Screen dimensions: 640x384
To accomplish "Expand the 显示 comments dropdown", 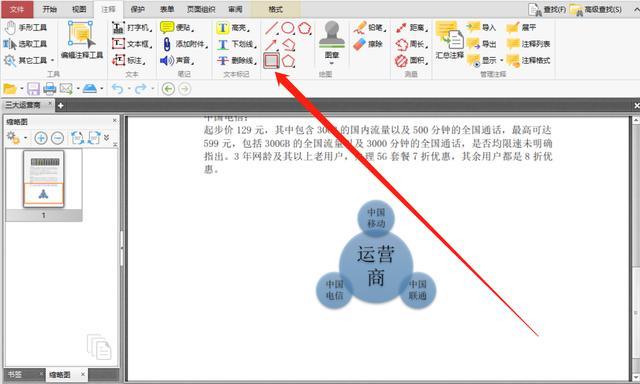I will pyautogui.click(x=502, y=60).
